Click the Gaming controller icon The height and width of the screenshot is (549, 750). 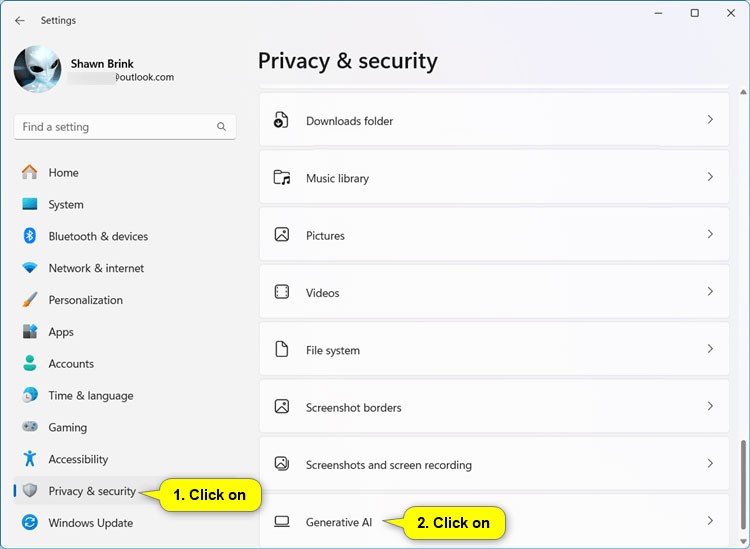click(30, 427)
